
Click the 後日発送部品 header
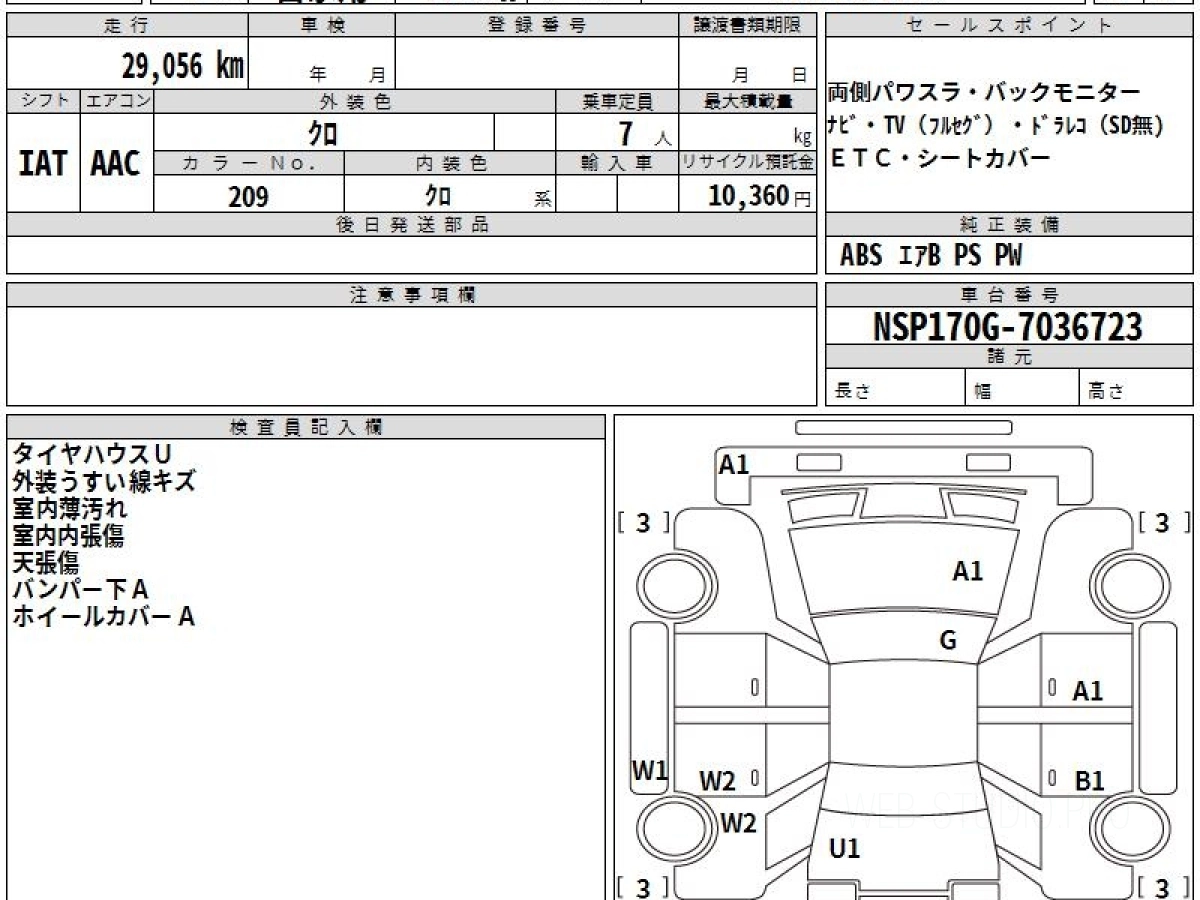412,225
